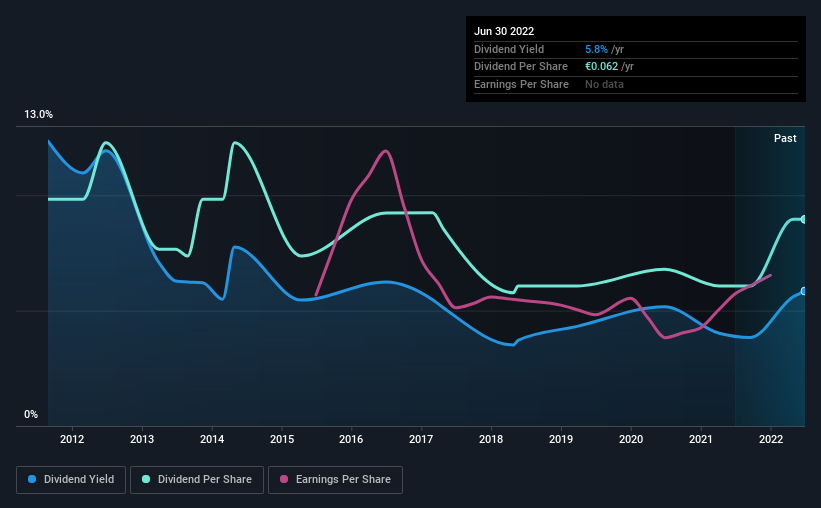Select the 2016 label on the x-axis
The image size is (821, 508).
tap(351, 439)
